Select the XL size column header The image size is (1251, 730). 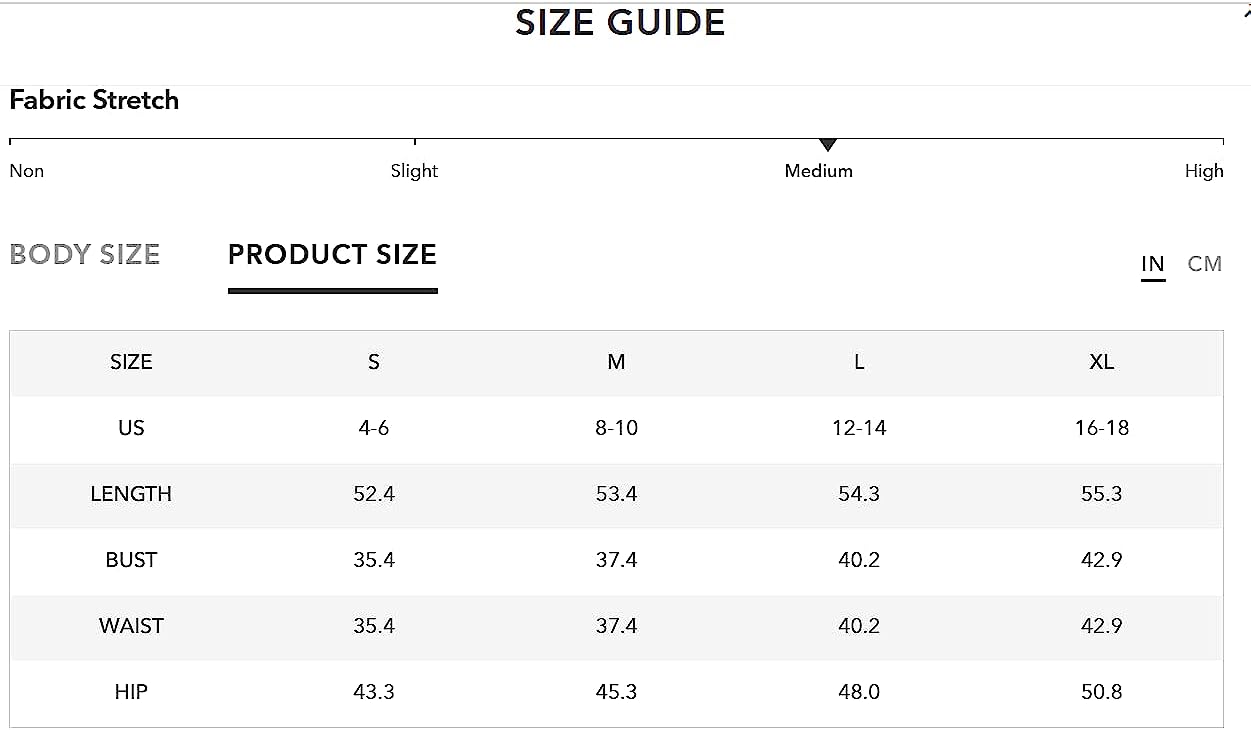point(1102,362)
